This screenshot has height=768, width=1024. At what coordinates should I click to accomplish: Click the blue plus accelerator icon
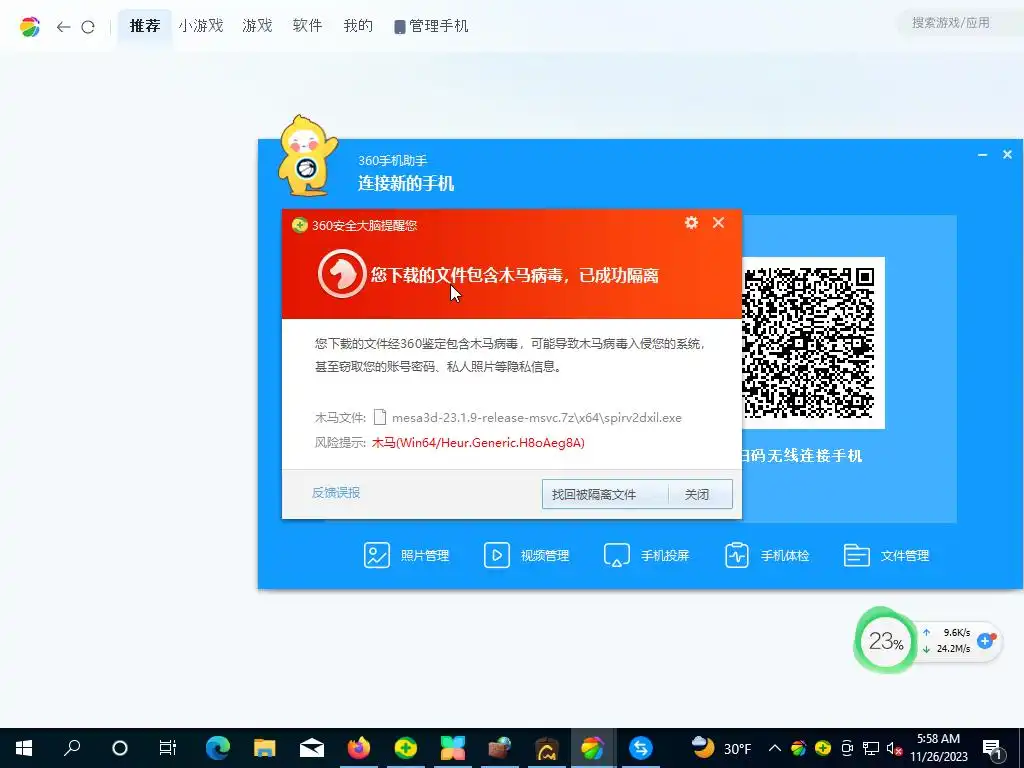click(985, 641)
